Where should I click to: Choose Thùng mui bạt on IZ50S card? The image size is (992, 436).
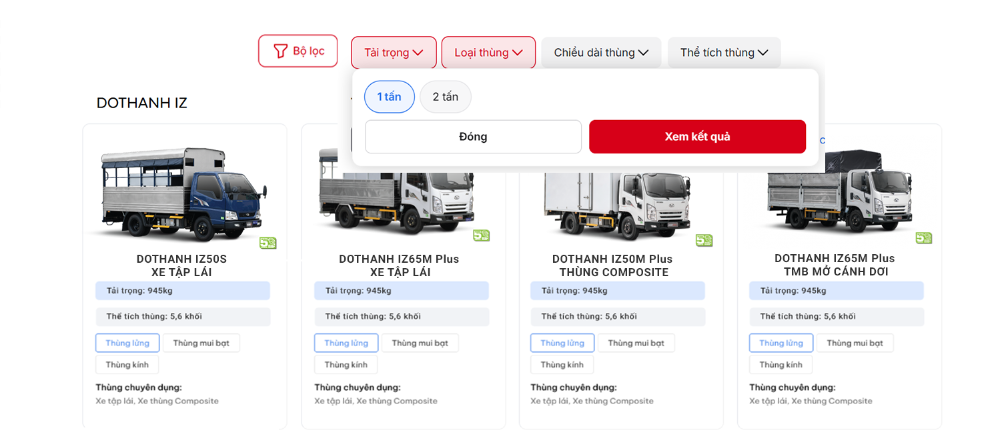pyautogui.click(x=201, y=343)
